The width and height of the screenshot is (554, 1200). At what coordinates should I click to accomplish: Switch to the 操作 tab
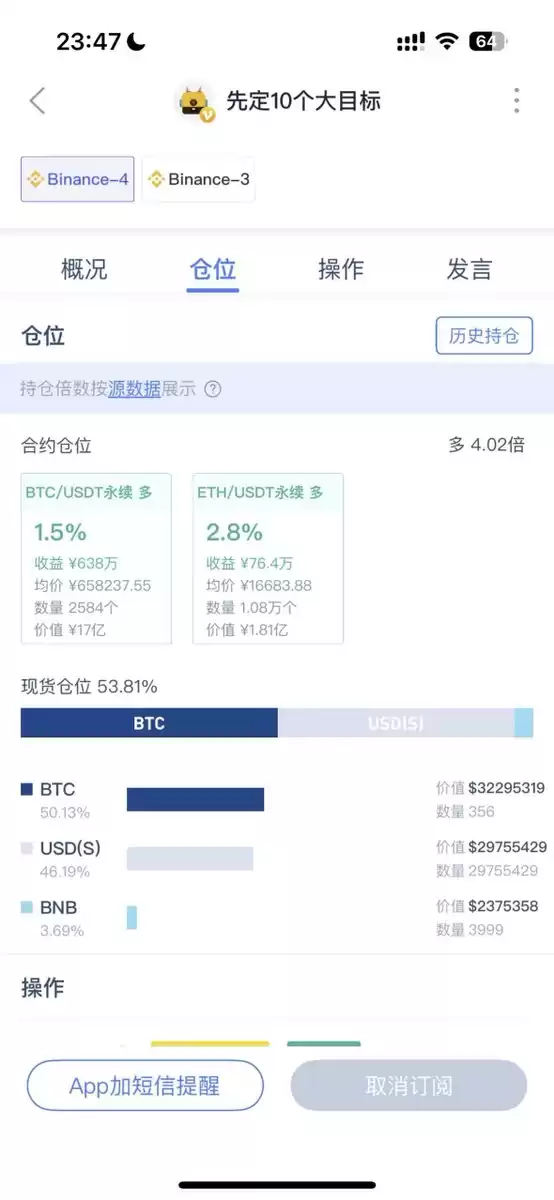341,269
